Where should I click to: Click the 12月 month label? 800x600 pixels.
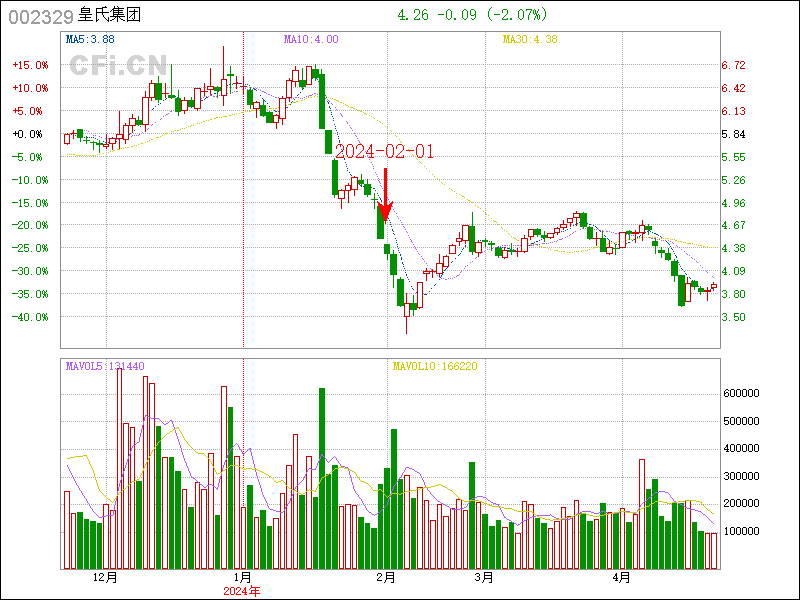pos(106,578)
